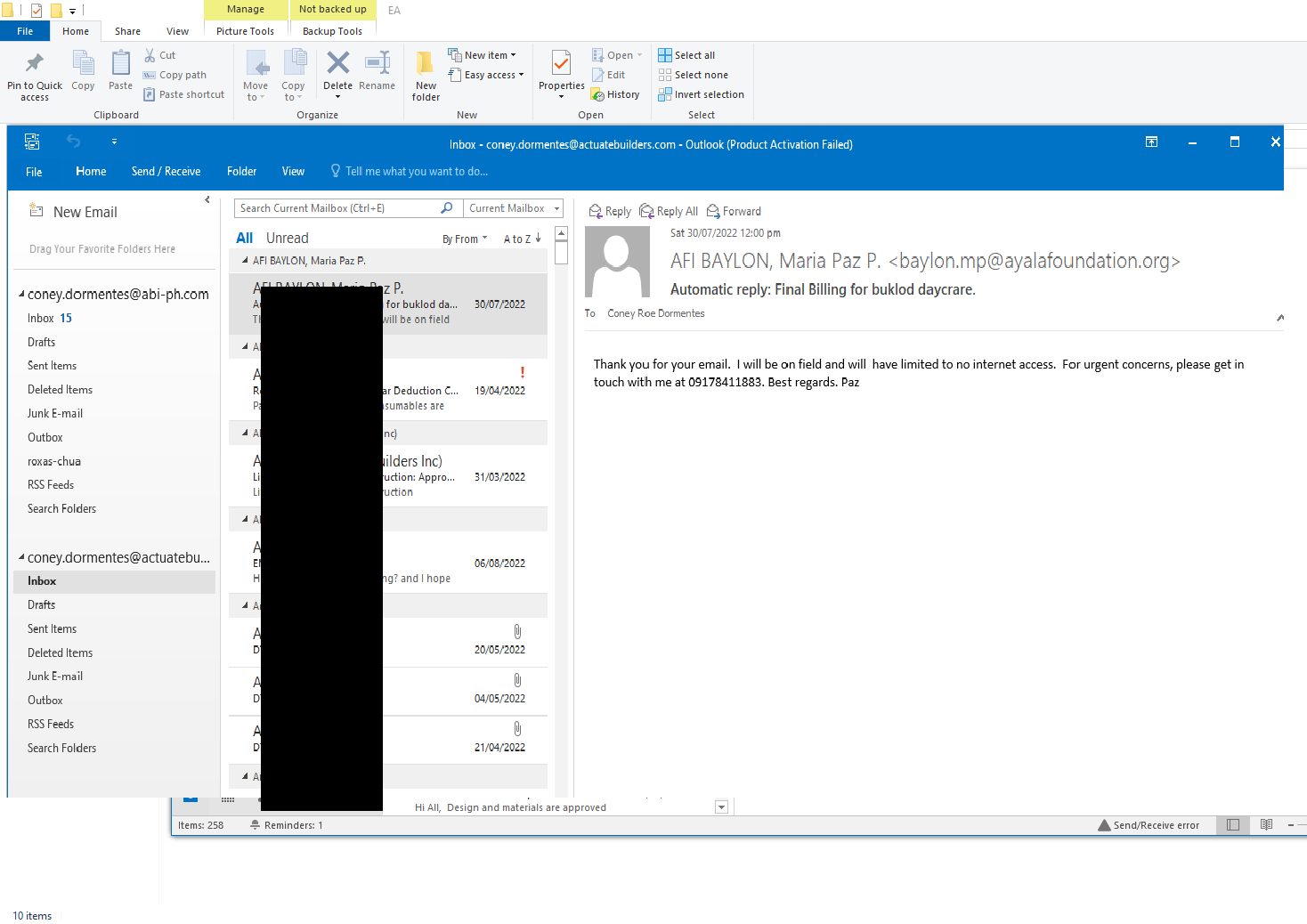1307x924 pixels.
Task: Open the Picture Tools tab
Action: pyautogui.click(x=245, y=31)
